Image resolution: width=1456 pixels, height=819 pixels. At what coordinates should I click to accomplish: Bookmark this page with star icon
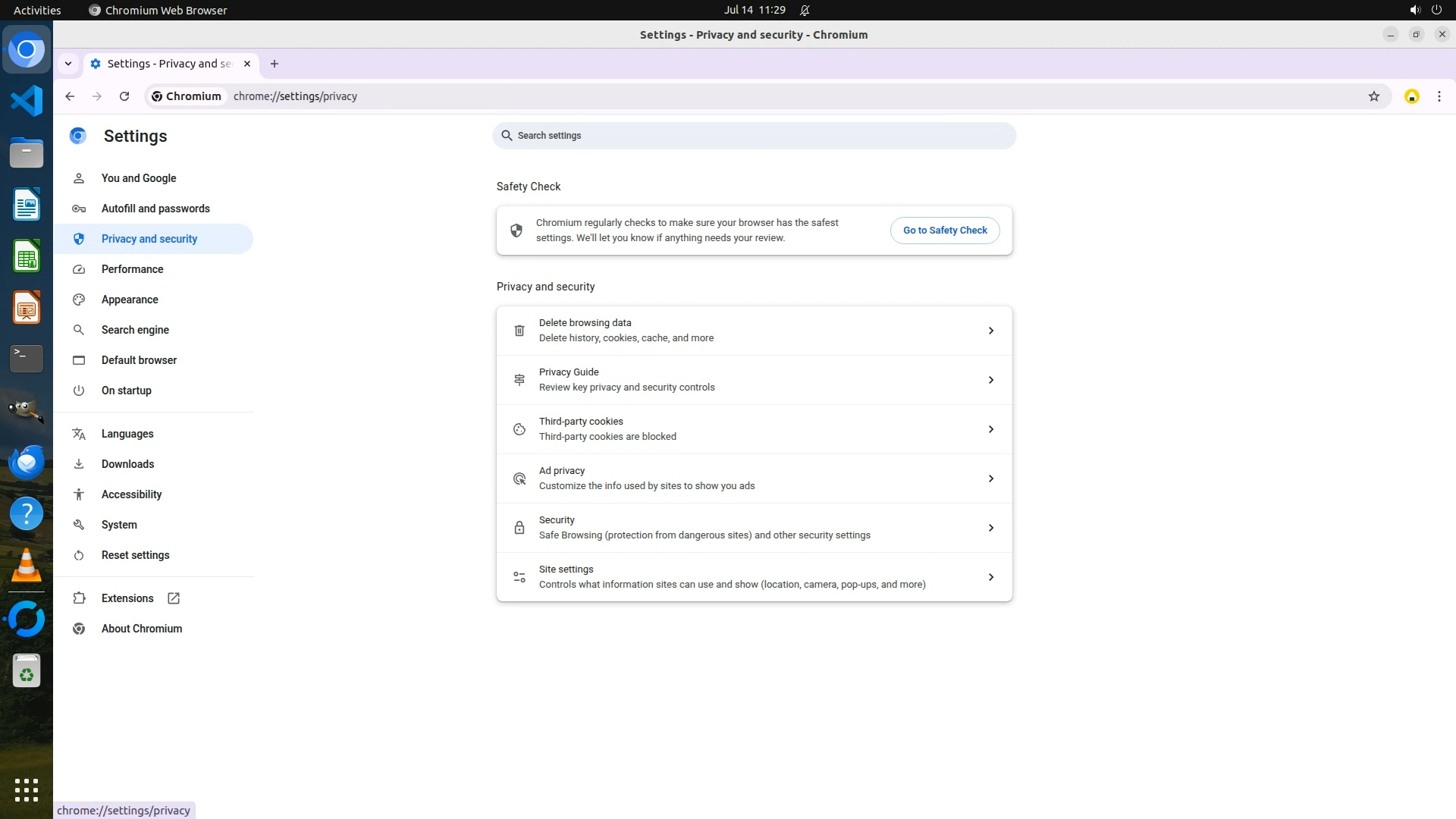1373,96
